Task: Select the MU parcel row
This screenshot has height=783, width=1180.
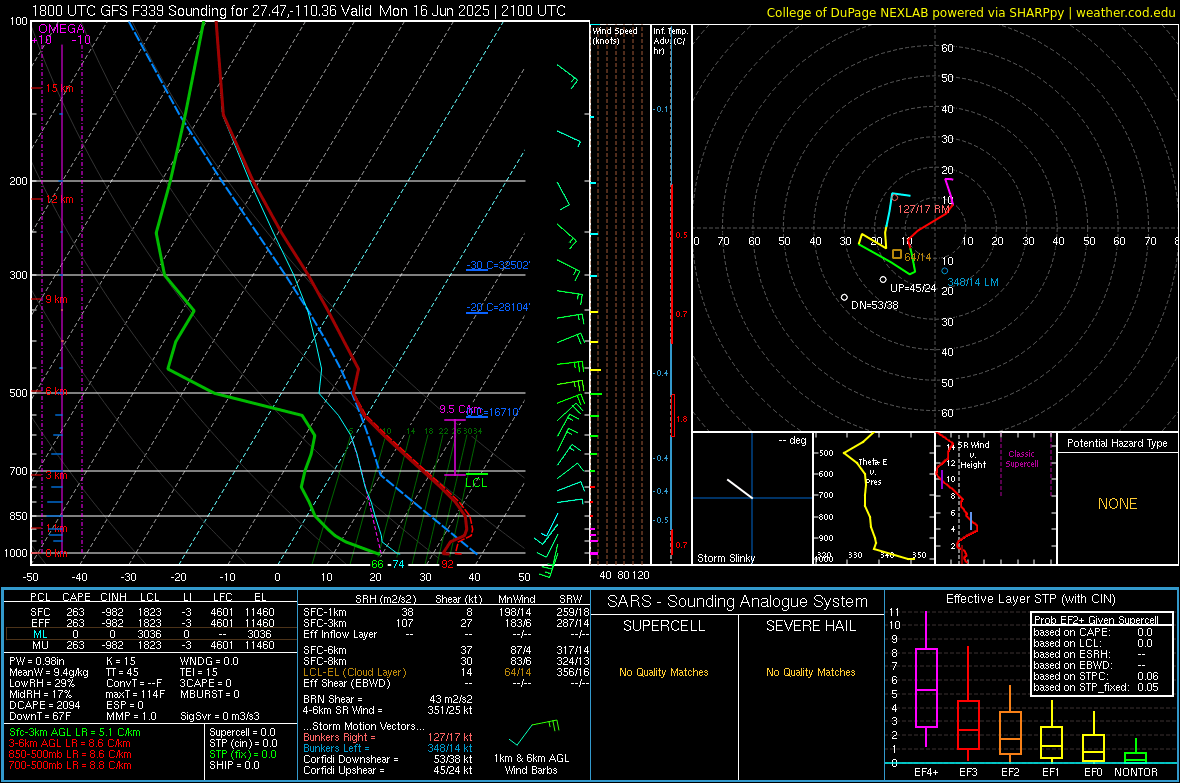Action: [x=152, y=644]
